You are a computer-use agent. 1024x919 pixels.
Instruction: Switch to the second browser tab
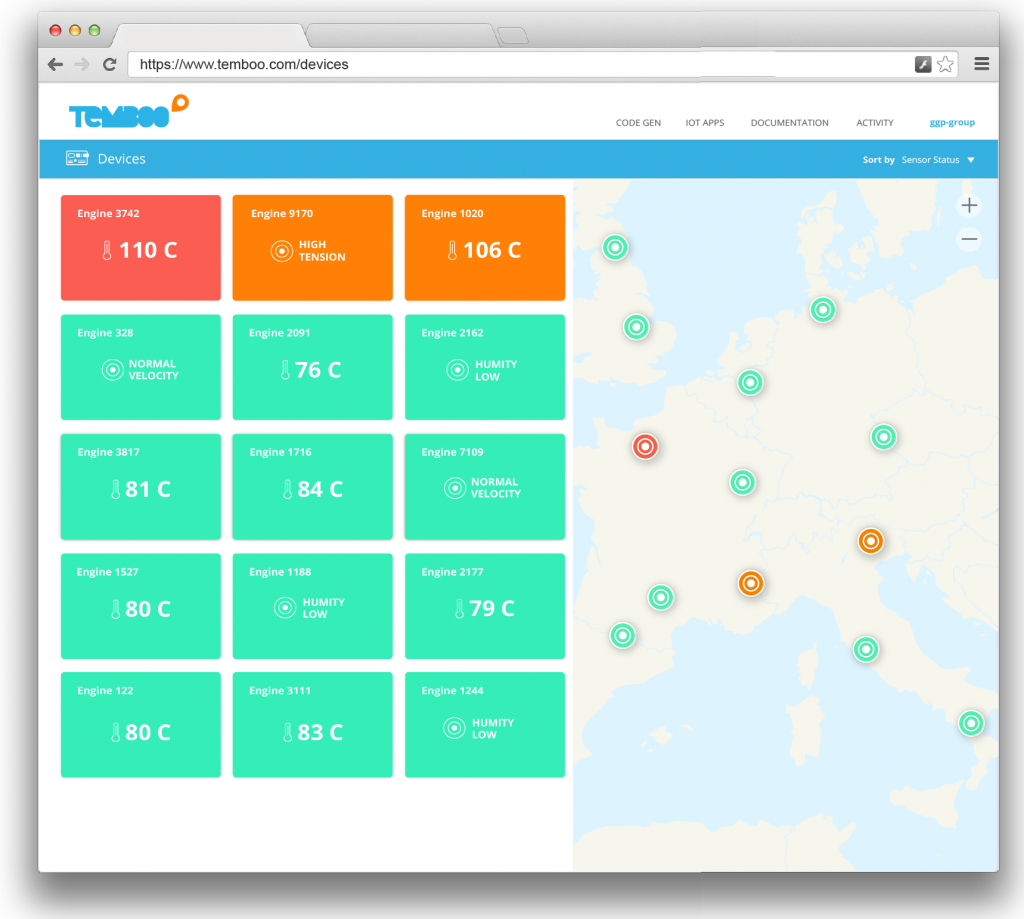(400, 35)
